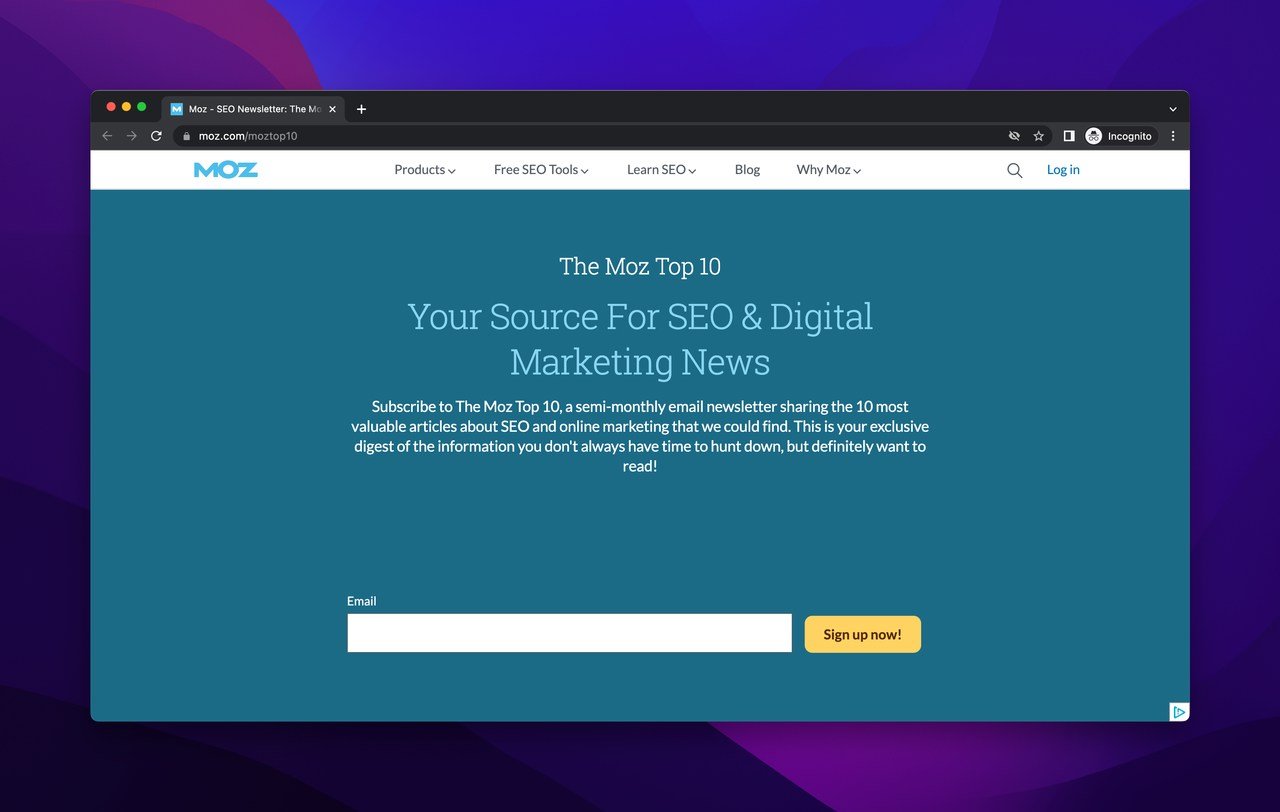The height and width of the screenshot is (812, 1280).
Task: Click the tab search down chevron
Action: pos(1173,109)
